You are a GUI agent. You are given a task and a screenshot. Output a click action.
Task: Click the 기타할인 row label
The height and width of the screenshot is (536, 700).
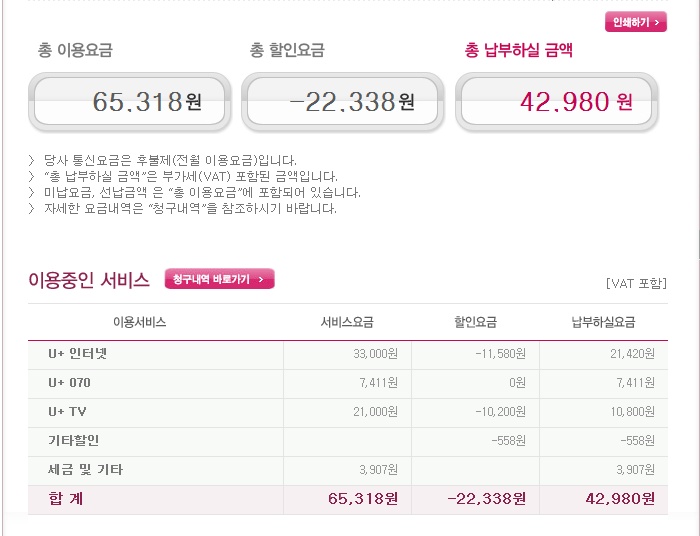pyautogui.click(x=74, y=440)
